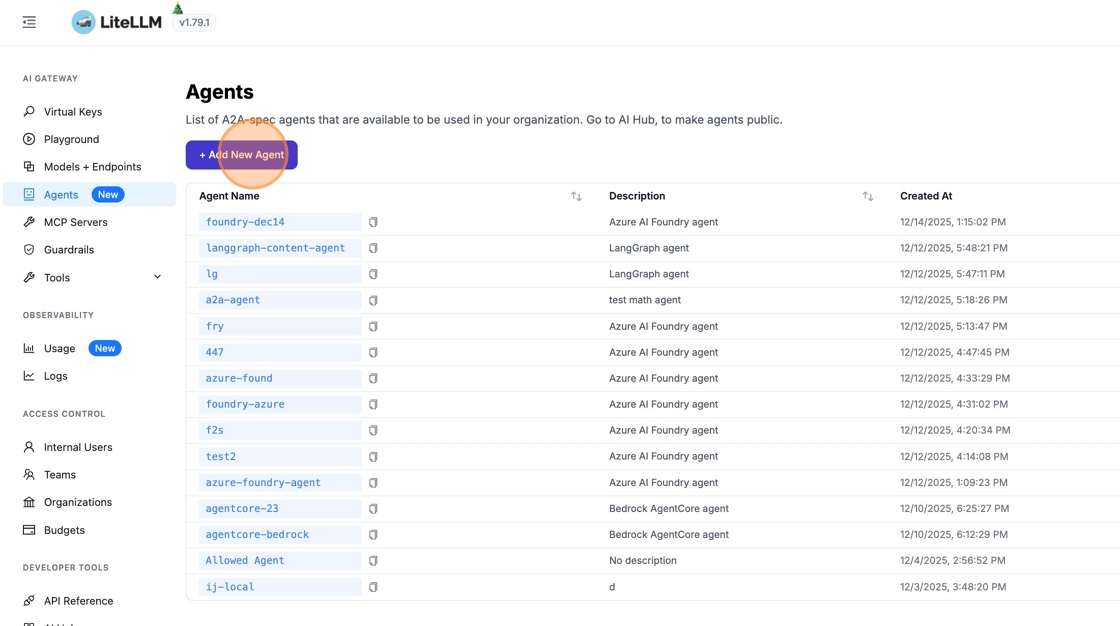Image resolution: width=1120 pixels, height=626 pixels.
Task: Open Virtual Keys in sidebar
Action: click(72, 112)
